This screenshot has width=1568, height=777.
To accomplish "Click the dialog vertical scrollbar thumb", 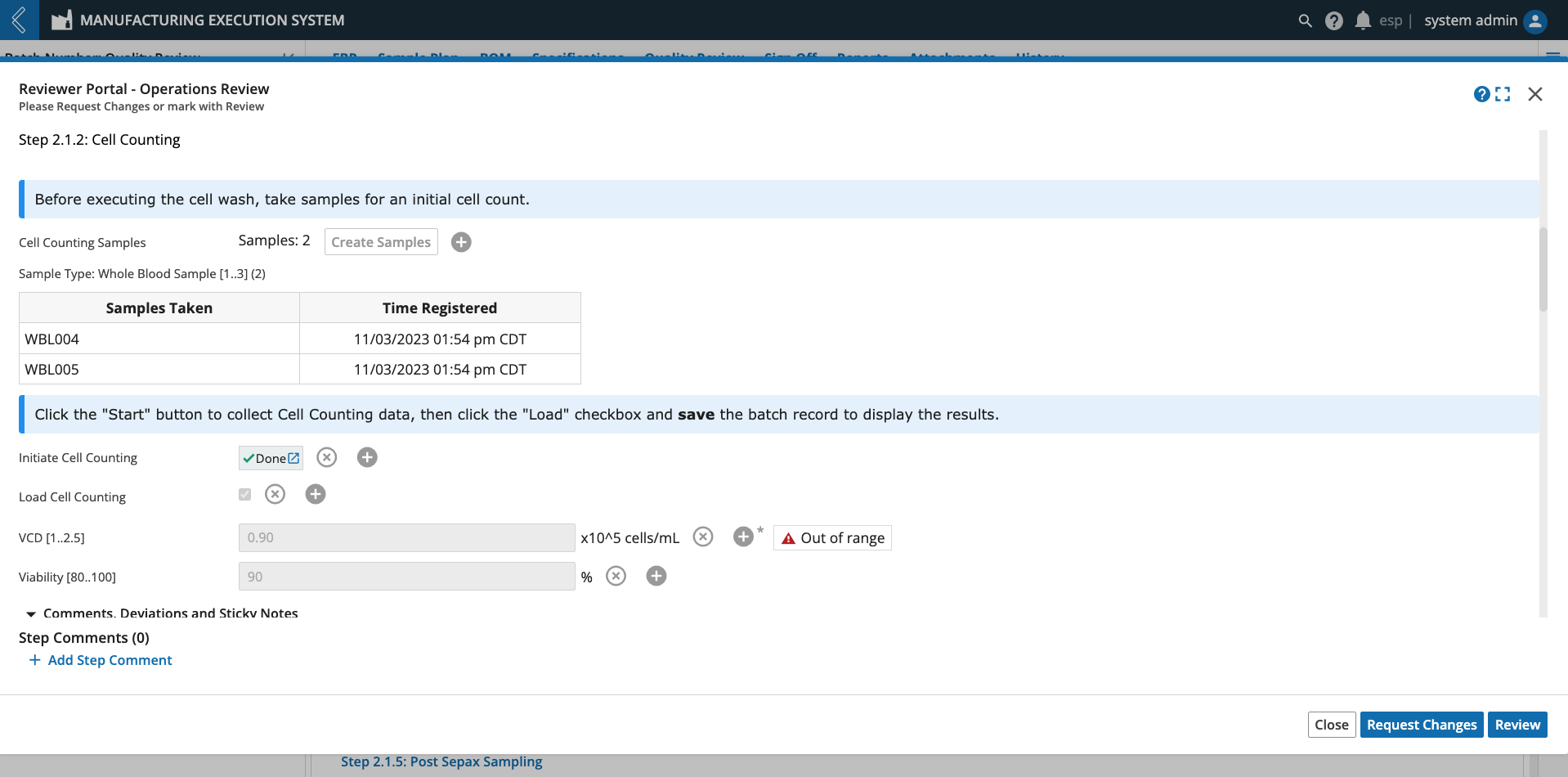I will click(1543, 270).
